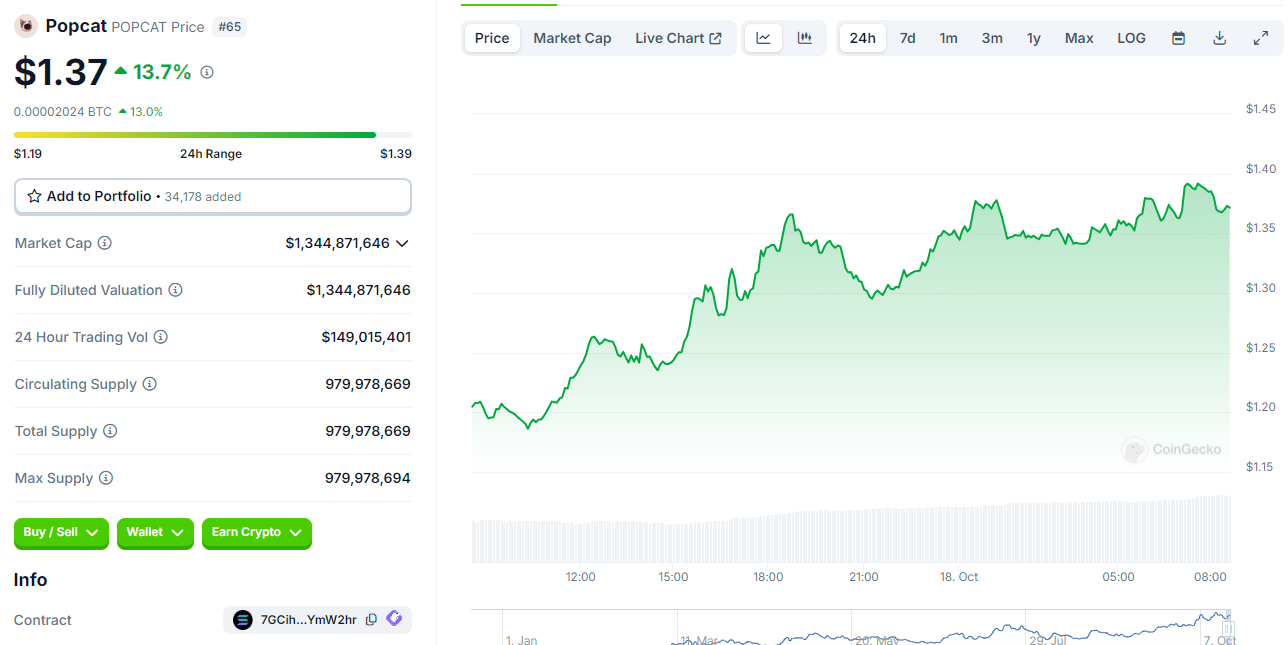The height and width of the screenshot is (645, 1288).
Task: Show the Fully Diluted Valuation info icon
Action: click(175, 290)
